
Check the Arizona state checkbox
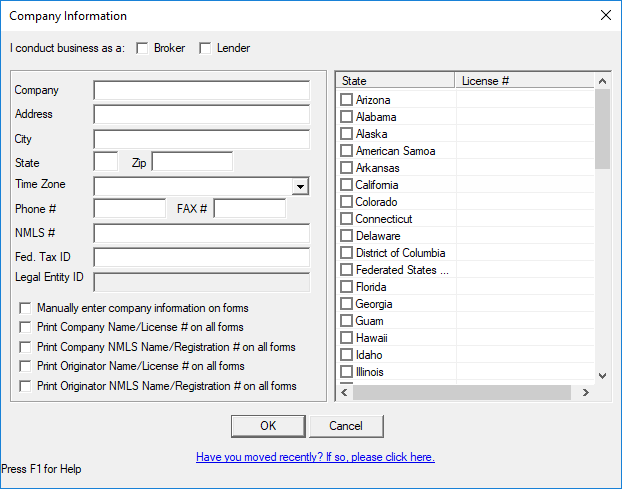point(346,100)
